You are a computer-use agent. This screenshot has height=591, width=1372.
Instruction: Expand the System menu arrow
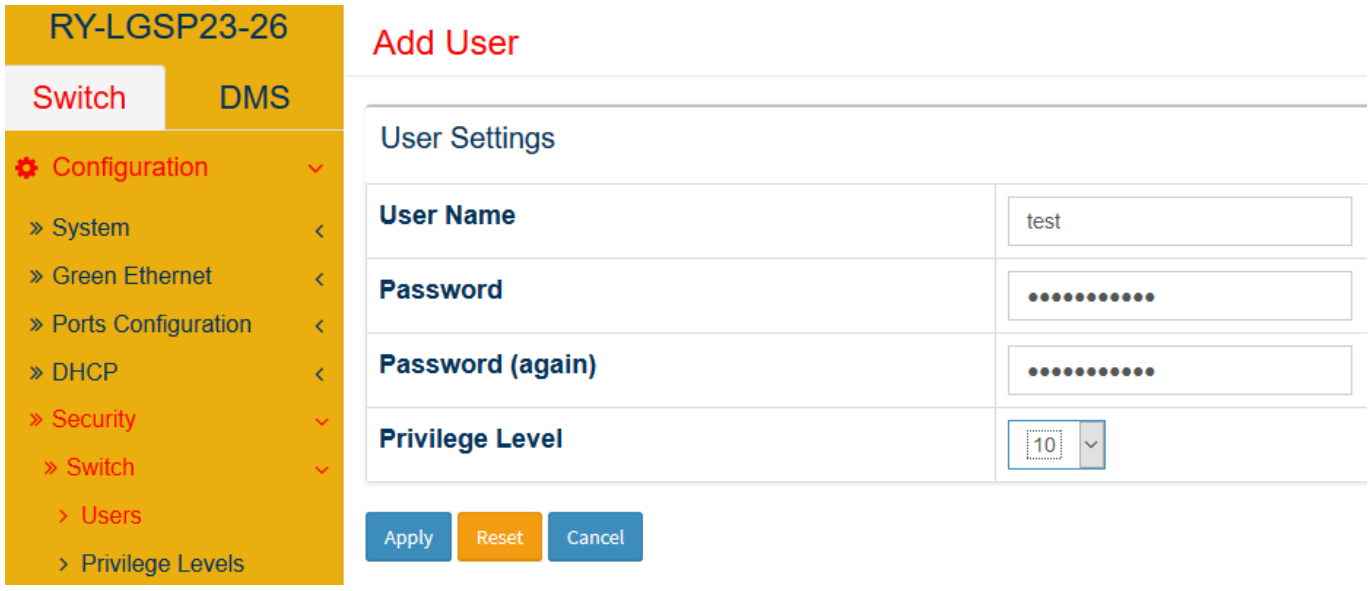click(319, 231)
